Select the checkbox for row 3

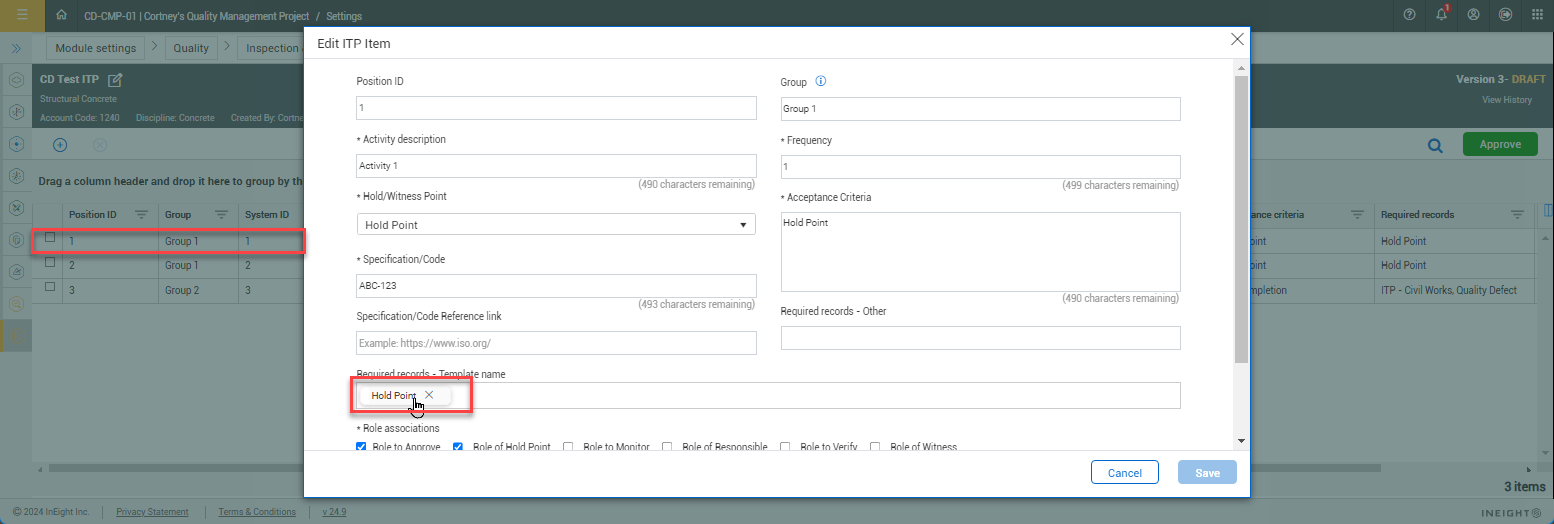[50, 287]
